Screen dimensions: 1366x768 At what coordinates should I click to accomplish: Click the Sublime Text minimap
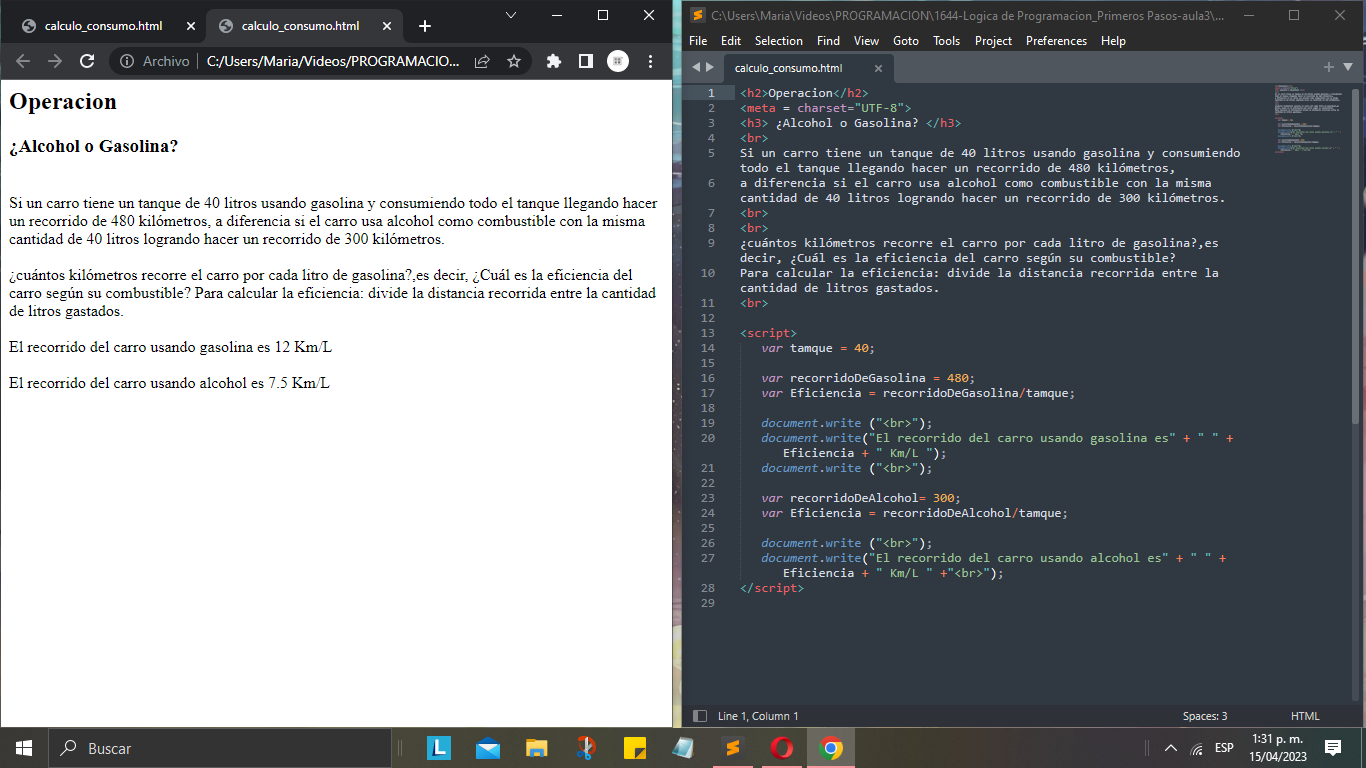tap(1310, 118)
